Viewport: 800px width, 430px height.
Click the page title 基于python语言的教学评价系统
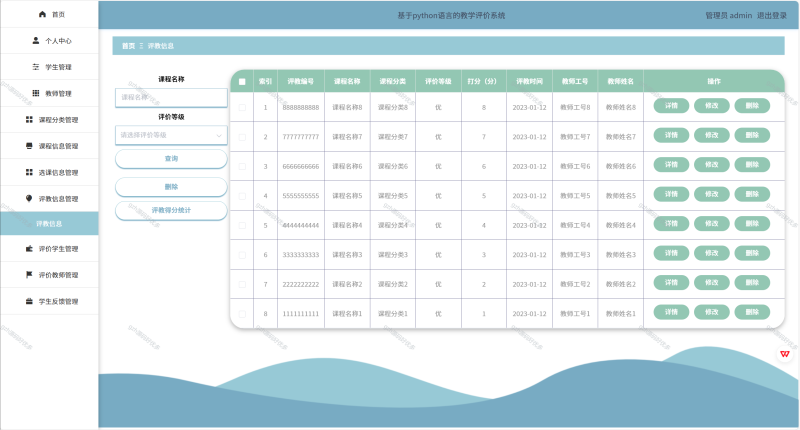451,15
